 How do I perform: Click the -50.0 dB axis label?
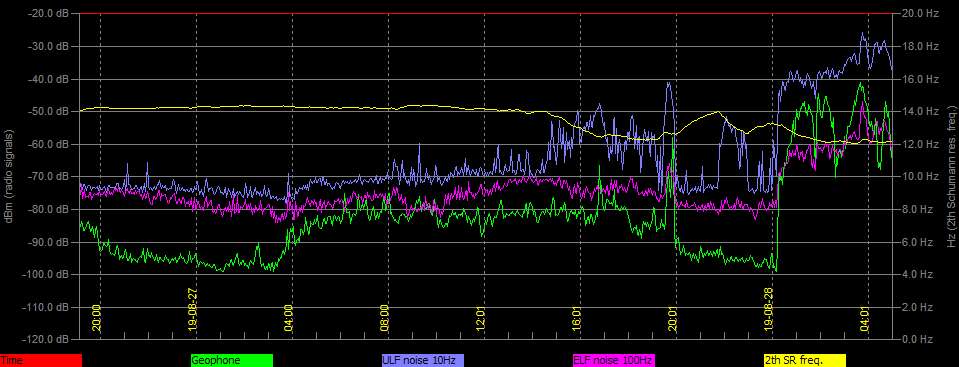[48, 111]
